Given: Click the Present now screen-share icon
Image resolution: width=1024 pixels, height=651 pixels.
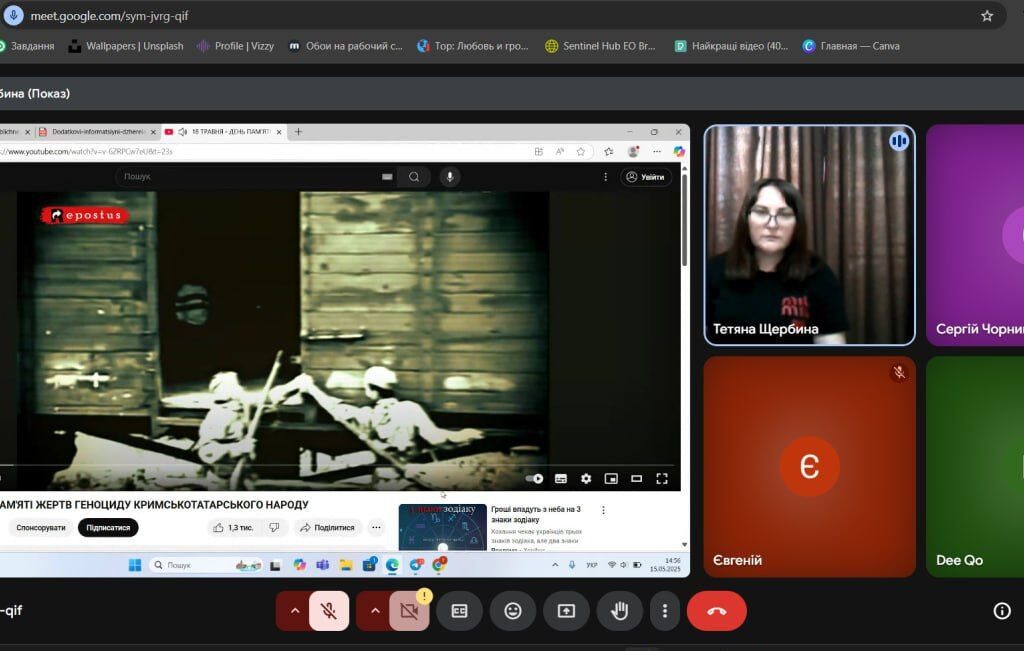Looking at the screenshot, I should (x=566, y=611).
